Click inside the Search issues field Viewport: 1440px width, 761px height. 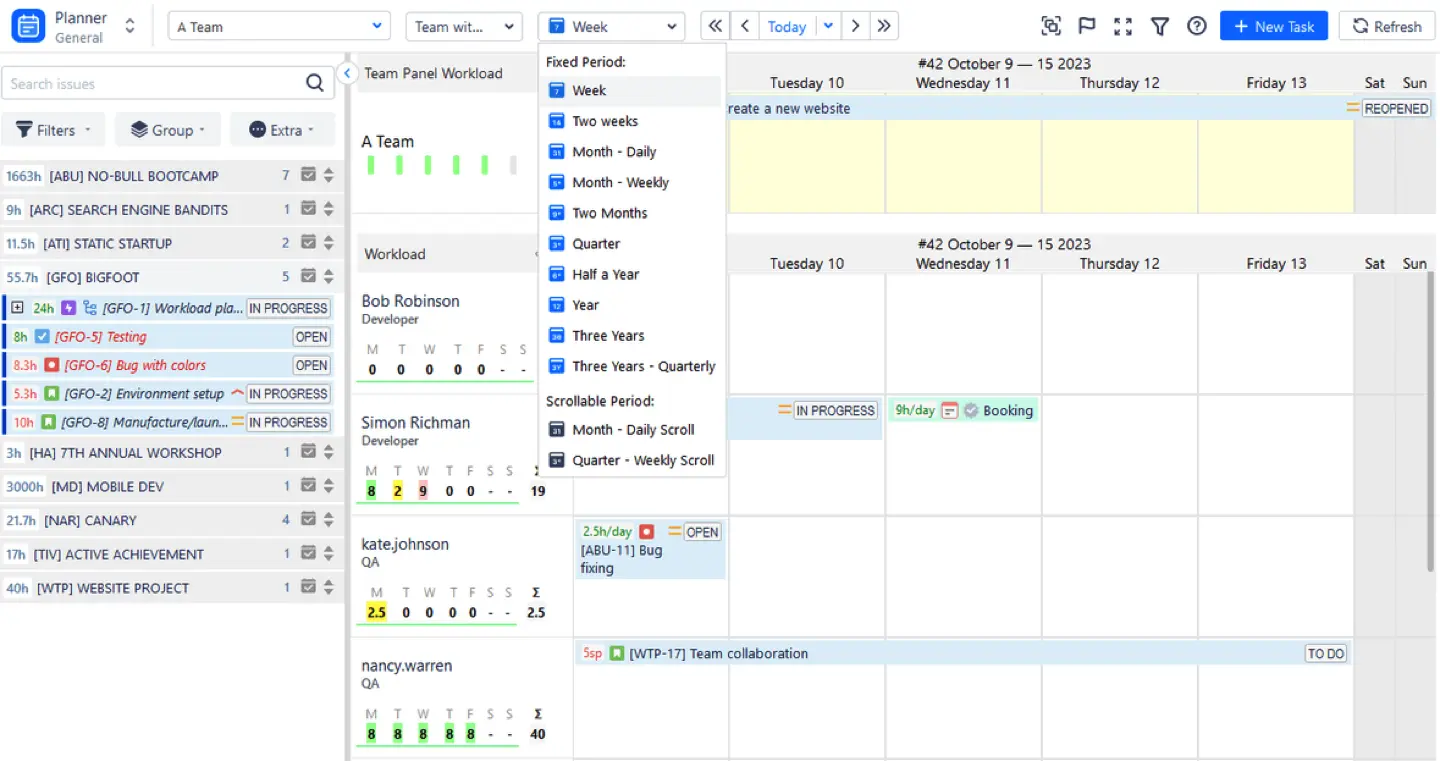pyautogui.click(x=160, y=83)
